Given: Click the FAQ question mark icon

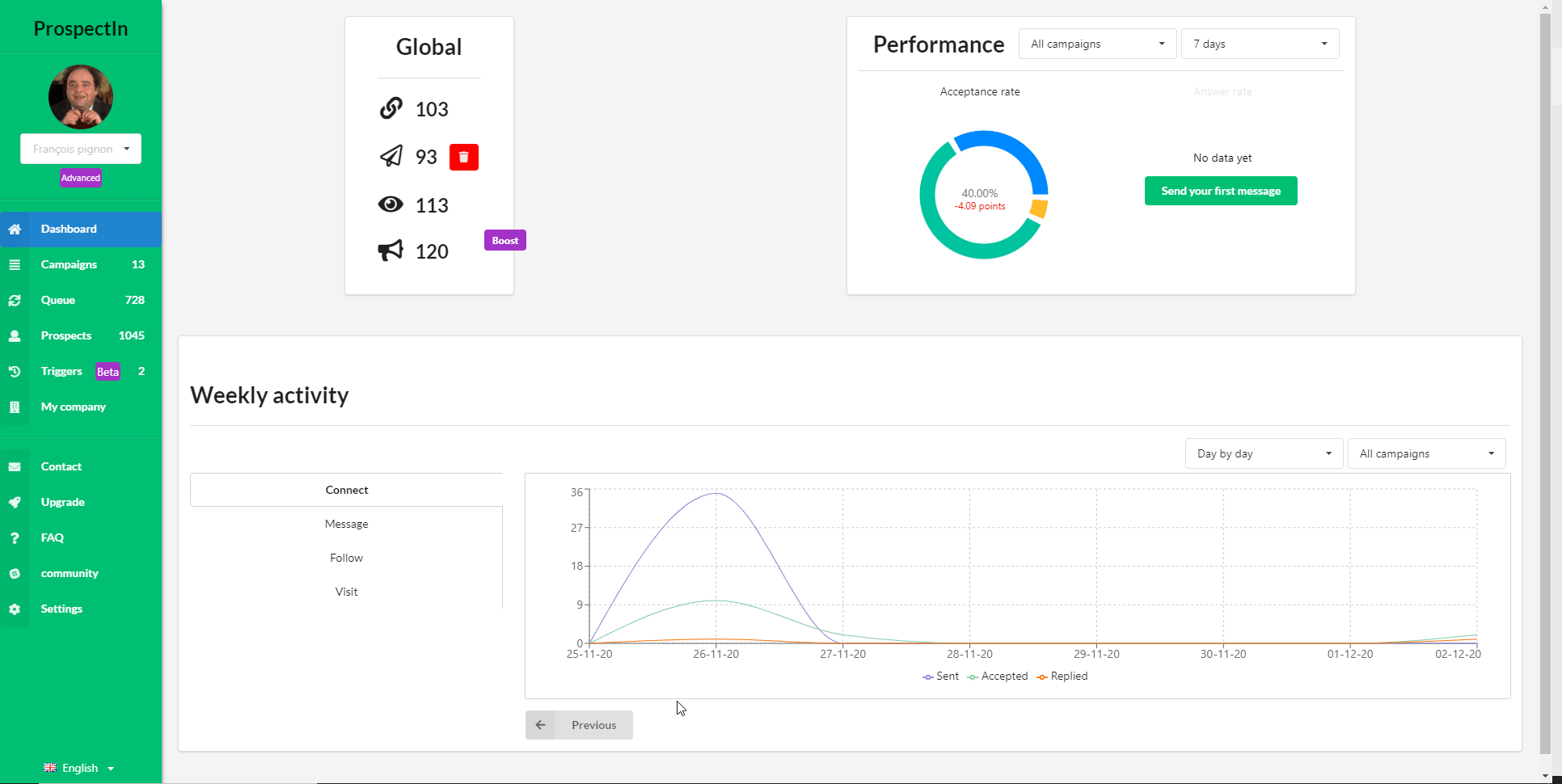Looking at the screenshot, I should 15,538.
